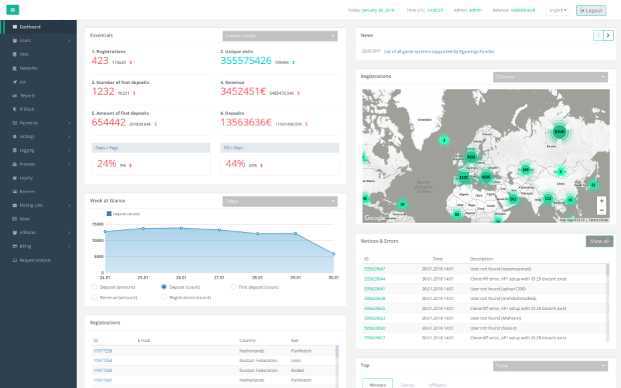
Task: Open the Registrations map filter dropdown
Action: [x=551, y=77]
